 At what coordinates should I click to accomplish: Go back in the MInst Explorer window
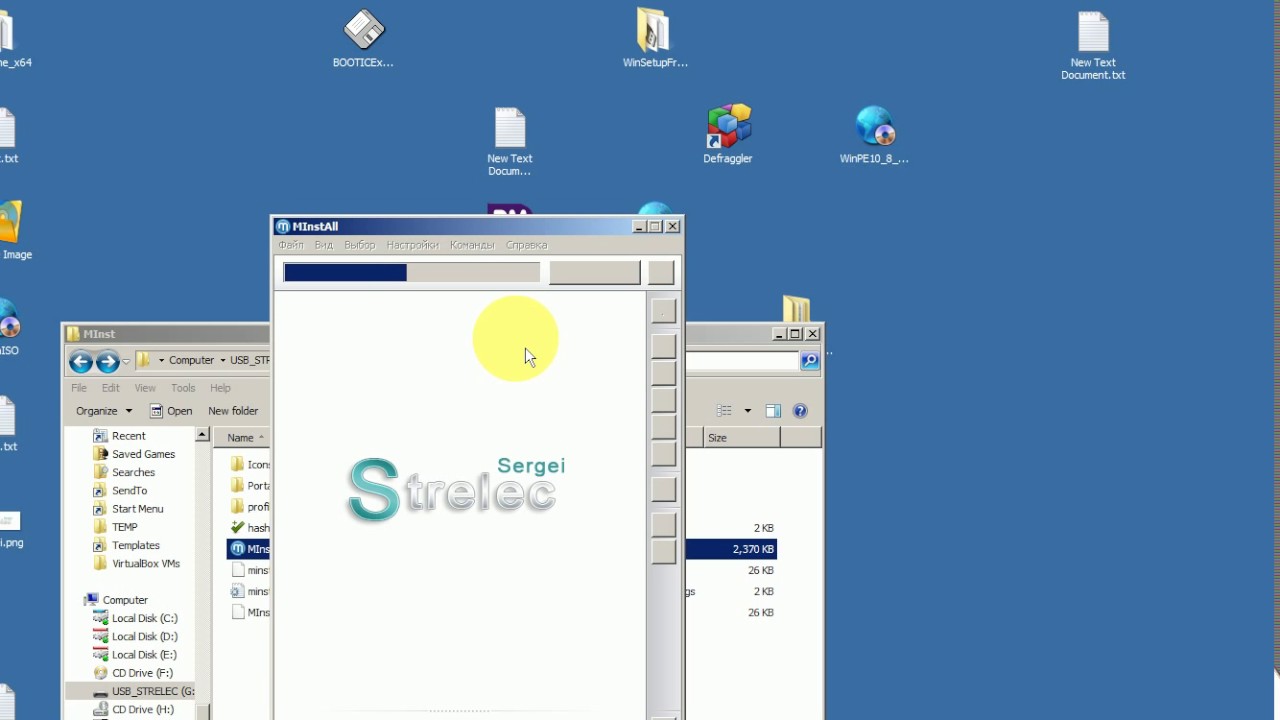coord(81,361)
